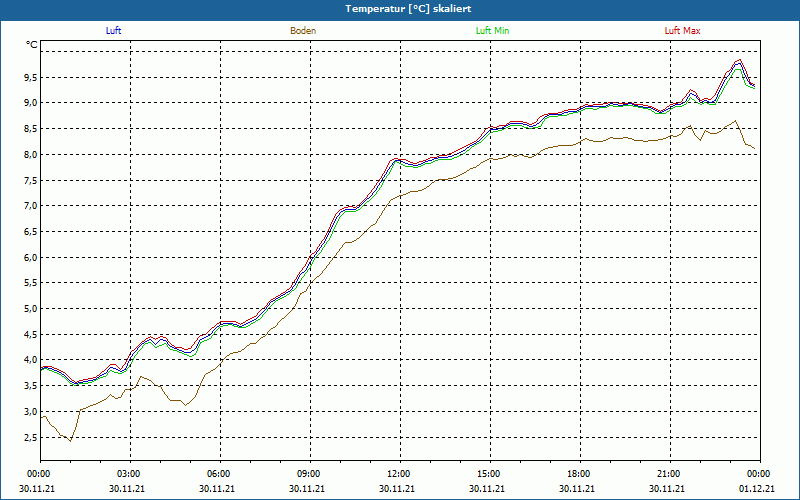This screenshot has height=500, width=800.
Task: Click the 9,5 y-axis value
Action: tap(31, 78)
